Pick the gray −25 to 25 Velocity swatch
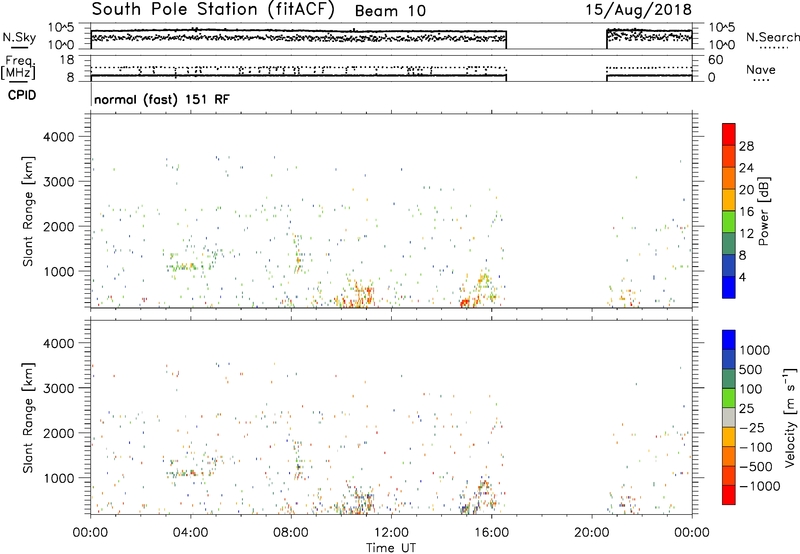800x554 pixels. [x=729, y=417]
